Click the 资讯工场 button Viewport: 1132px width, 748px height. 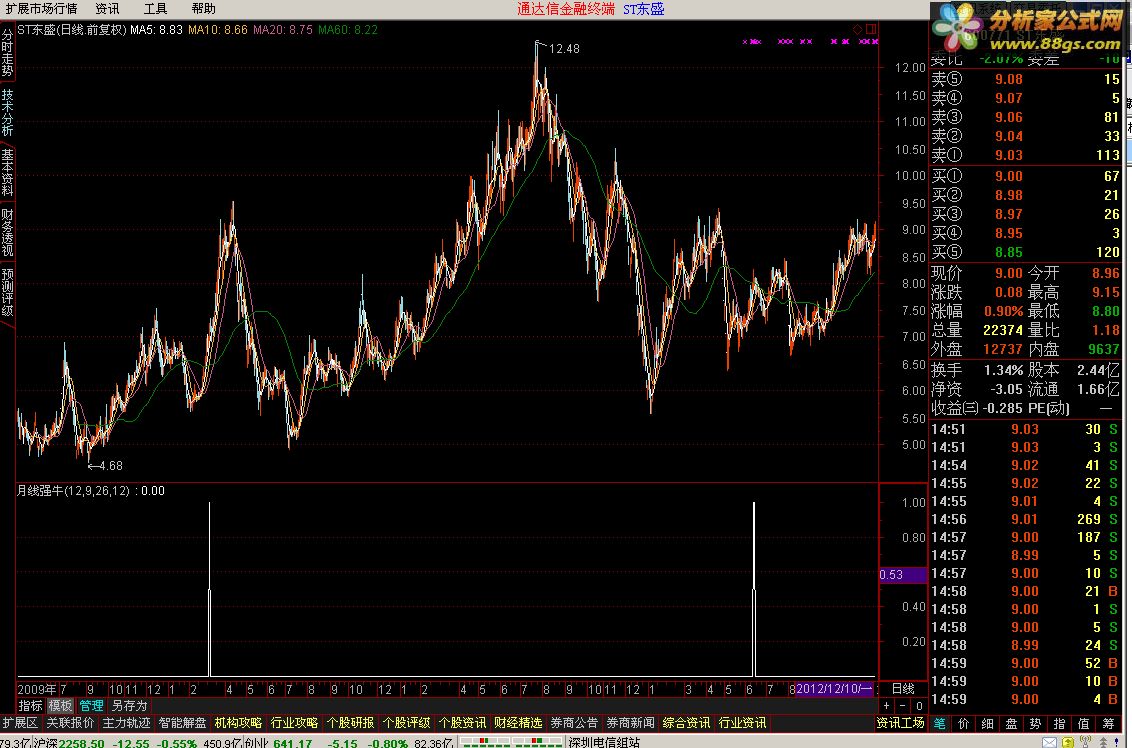(x=900, y=723)
